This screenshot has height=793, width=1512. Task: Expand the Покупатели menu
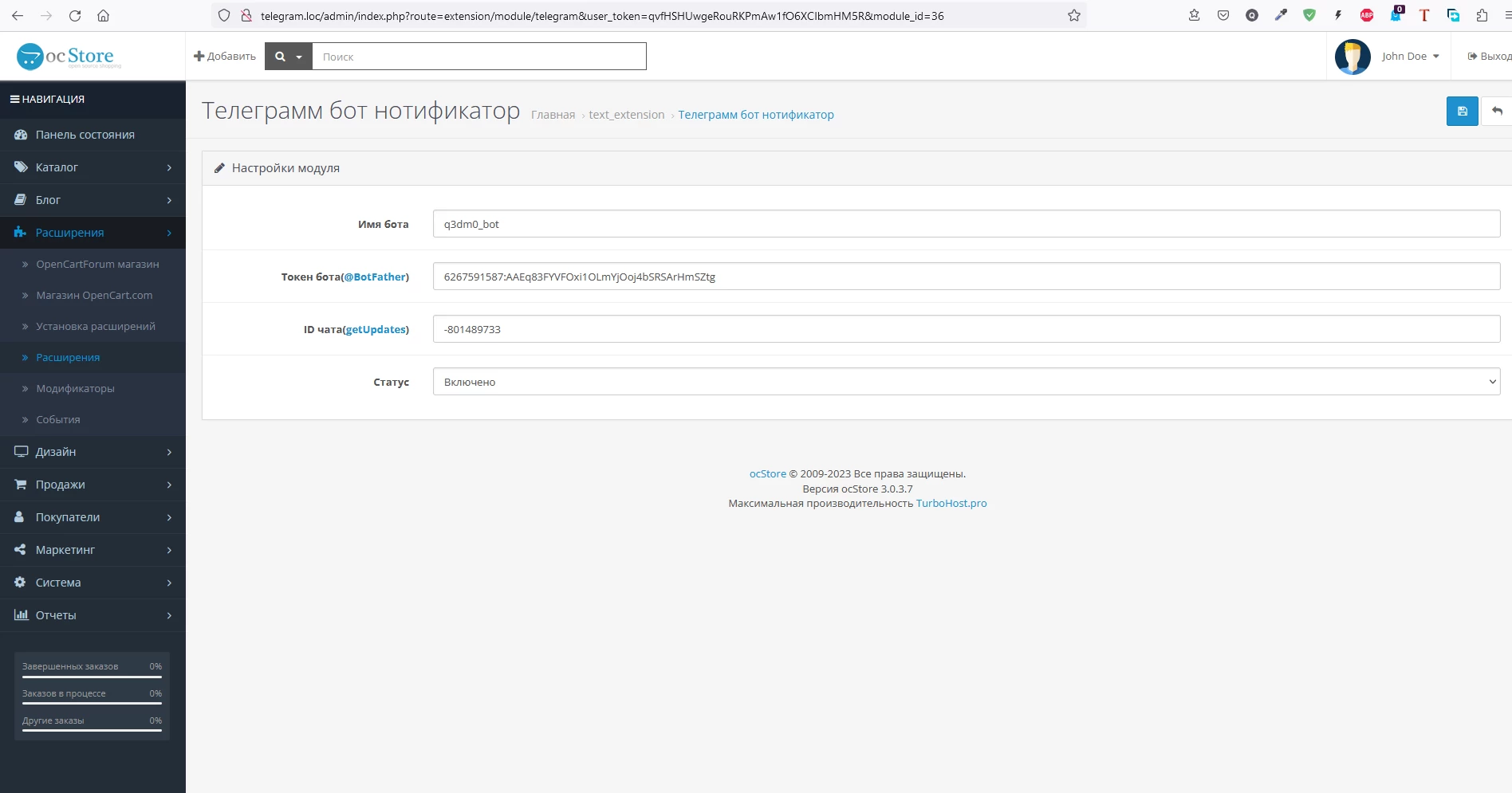tap(93, 517)
